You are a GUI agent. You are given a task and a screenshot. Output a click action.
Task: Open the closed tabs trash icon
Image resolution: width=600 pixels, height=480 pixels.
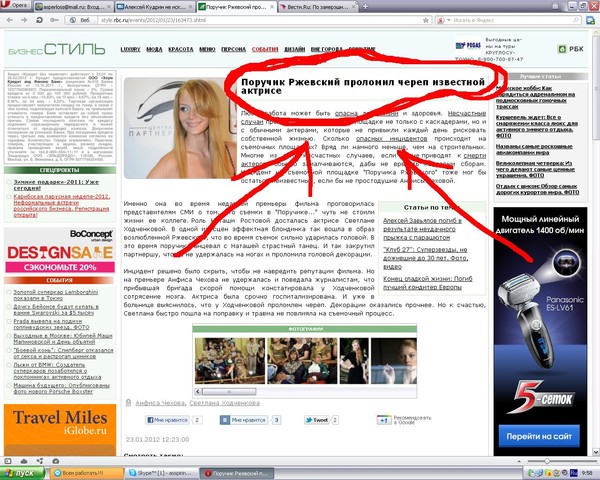pyautogui.click(x=556, y=6)
